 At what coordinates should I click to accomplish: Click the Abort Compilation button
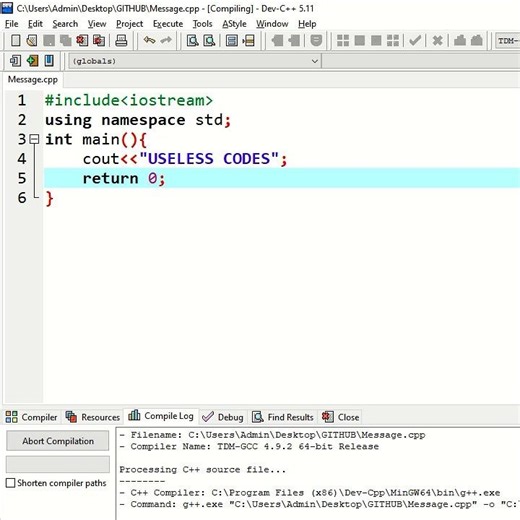click(x=58, y=441)
